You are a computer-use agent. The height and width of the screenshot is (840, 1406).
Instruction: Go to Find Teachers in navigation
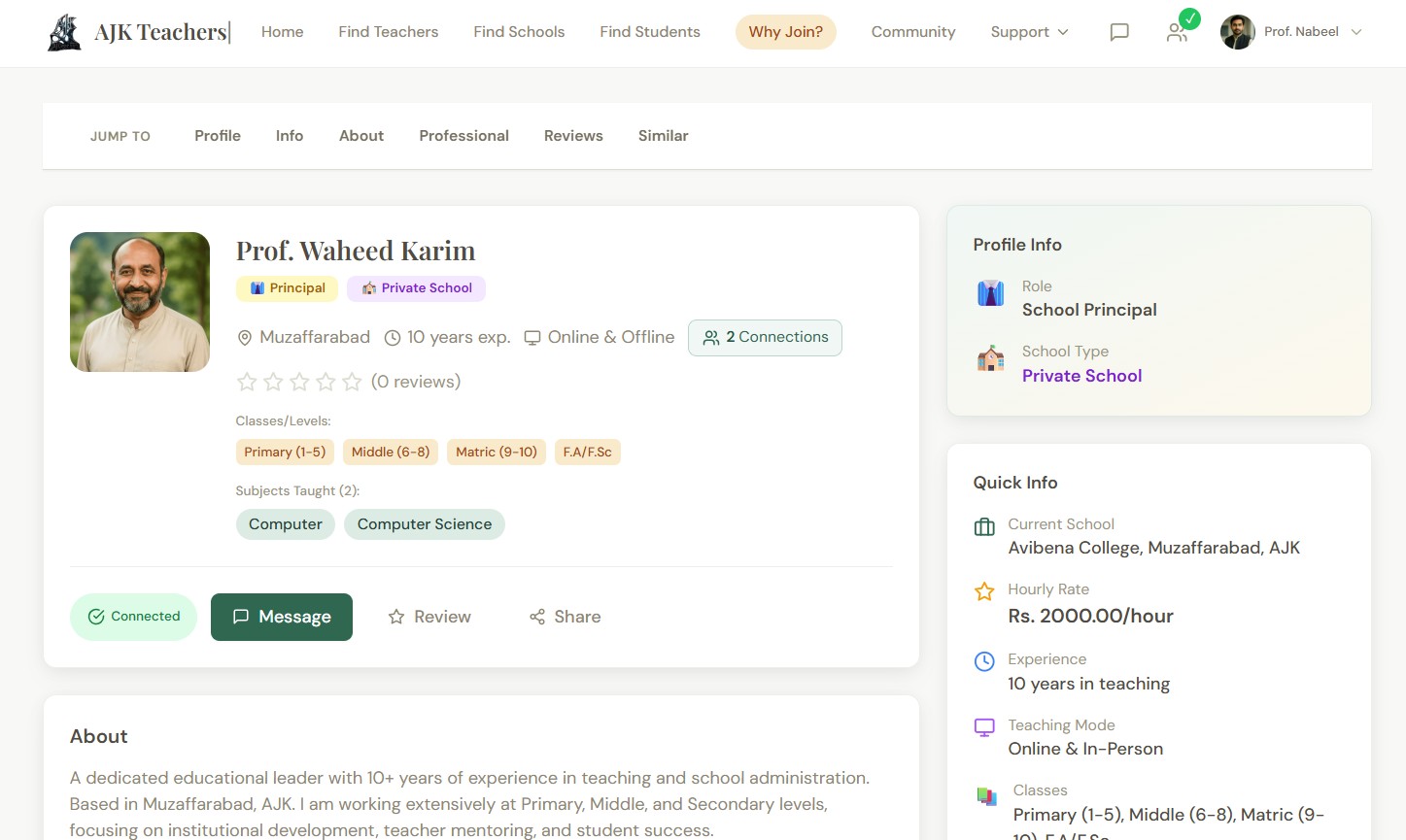388,32
